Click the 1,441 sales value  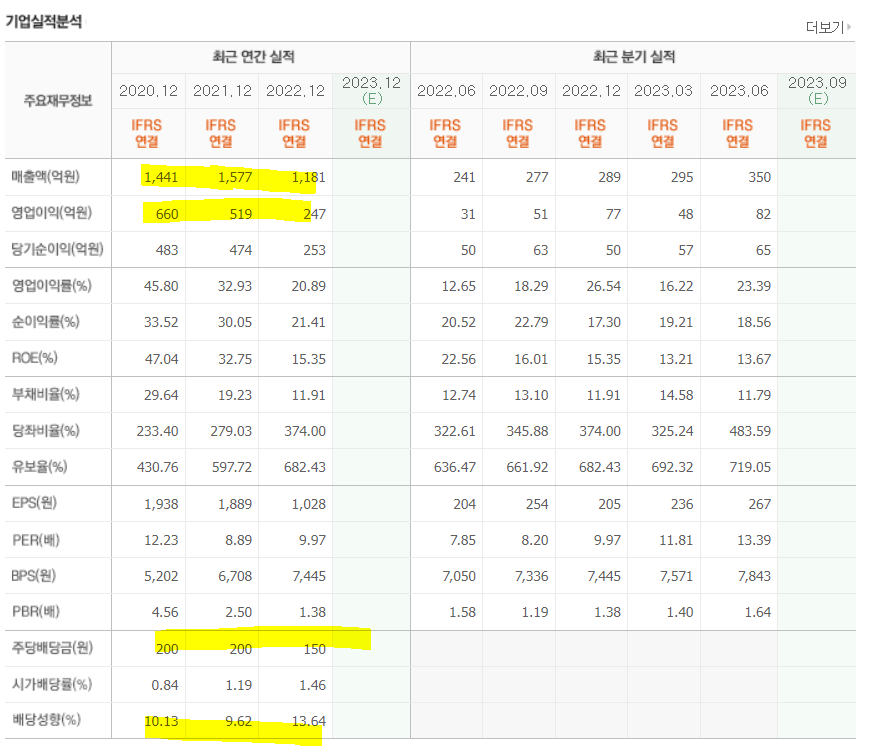tap(161, 177)
